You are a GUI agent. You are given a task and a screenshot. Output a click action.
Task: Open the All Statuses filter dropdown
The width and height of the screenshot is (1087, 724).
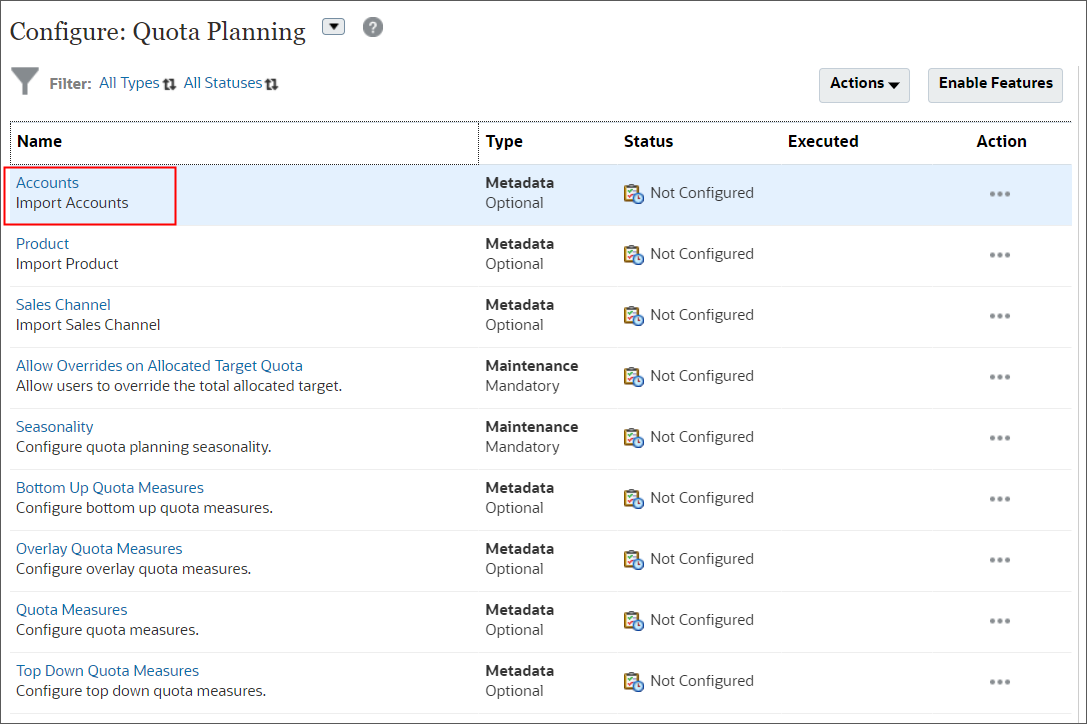(231, 83)
